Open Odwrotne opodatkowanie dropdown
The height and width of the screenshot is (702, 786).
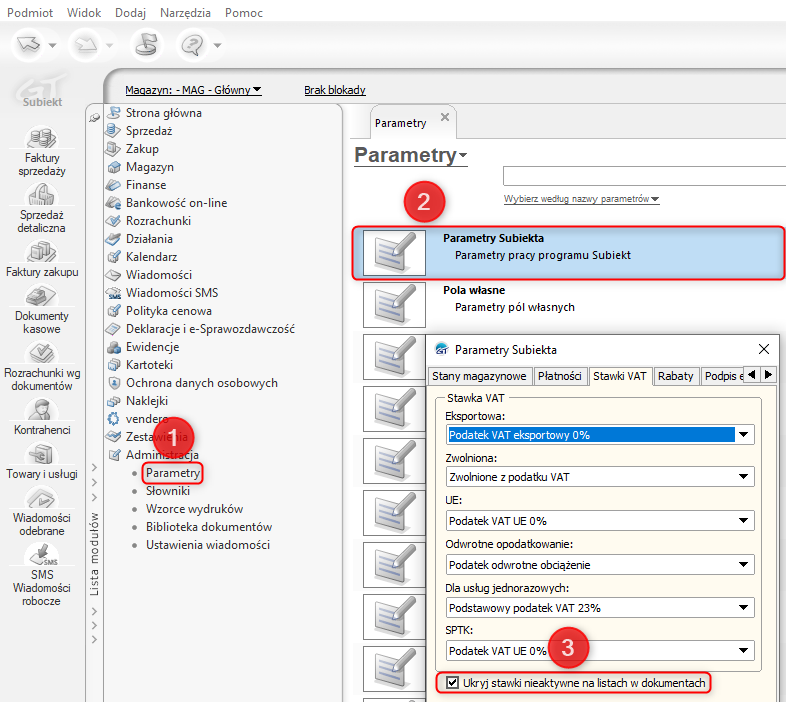[x=600, y=565]
